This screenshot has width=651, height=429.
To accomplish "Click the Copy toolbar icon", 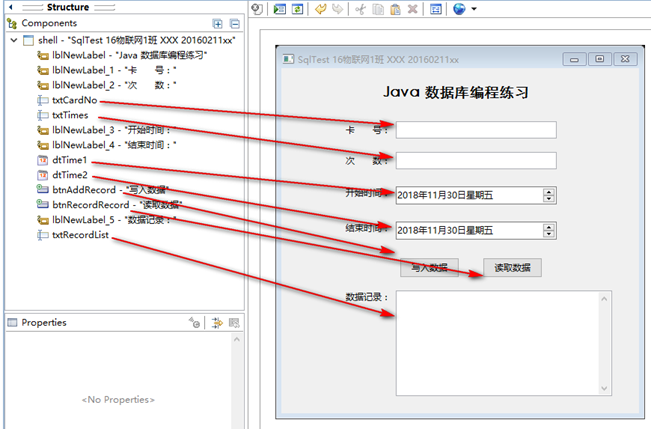I will (x=378, y=9).
